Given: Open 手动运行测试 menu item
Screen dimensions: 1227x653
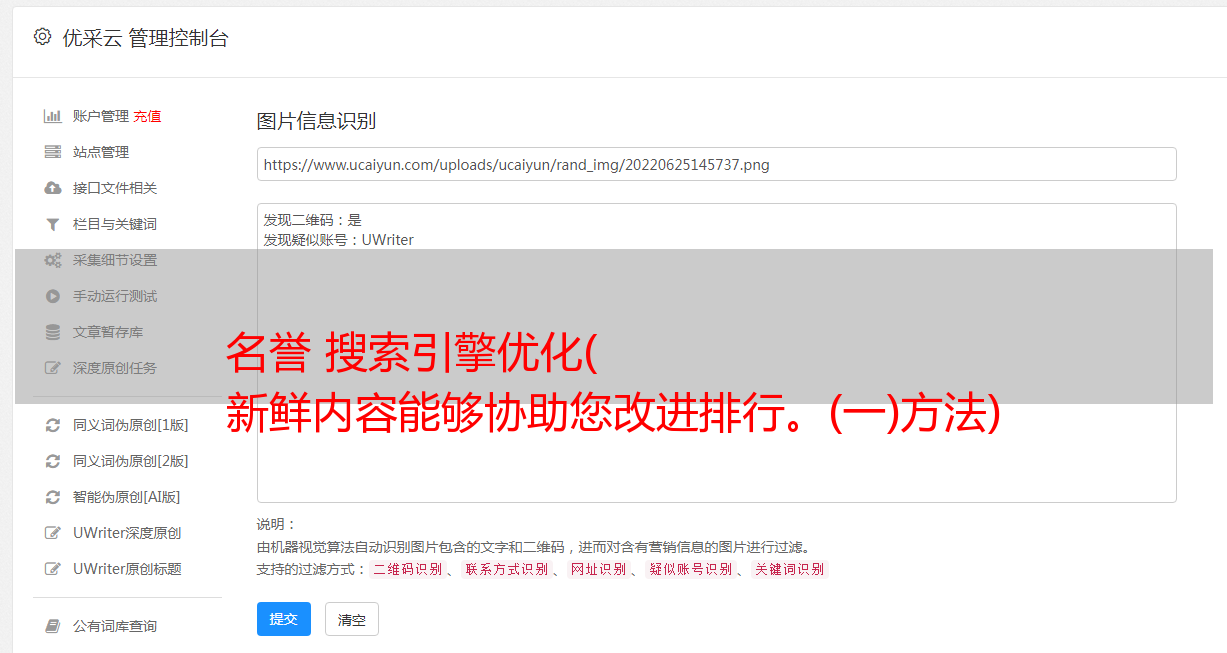Looking at the screenshot, I should coord(115,296).
